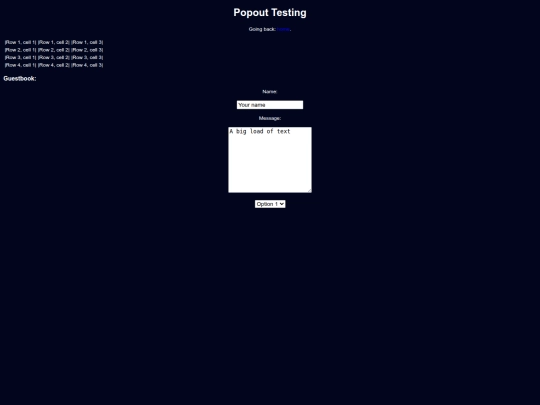The height and width of the screenshot is (405, 540).
Task: Click table cell 'Row 1, cell 3'
Action: [x=87, y=42]
